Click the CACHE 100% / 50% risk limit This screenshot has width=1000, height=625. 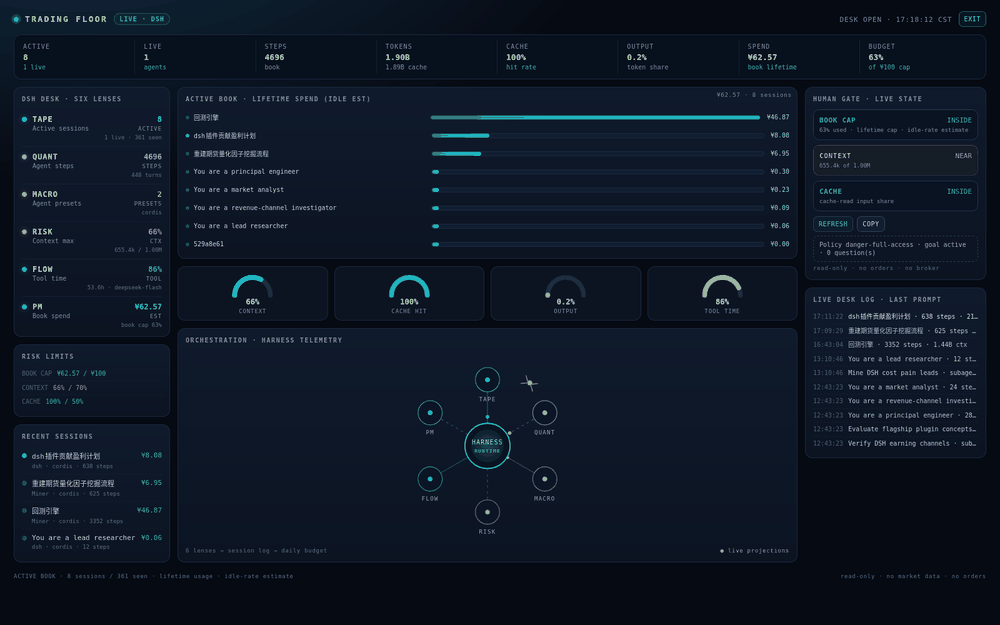92,401
